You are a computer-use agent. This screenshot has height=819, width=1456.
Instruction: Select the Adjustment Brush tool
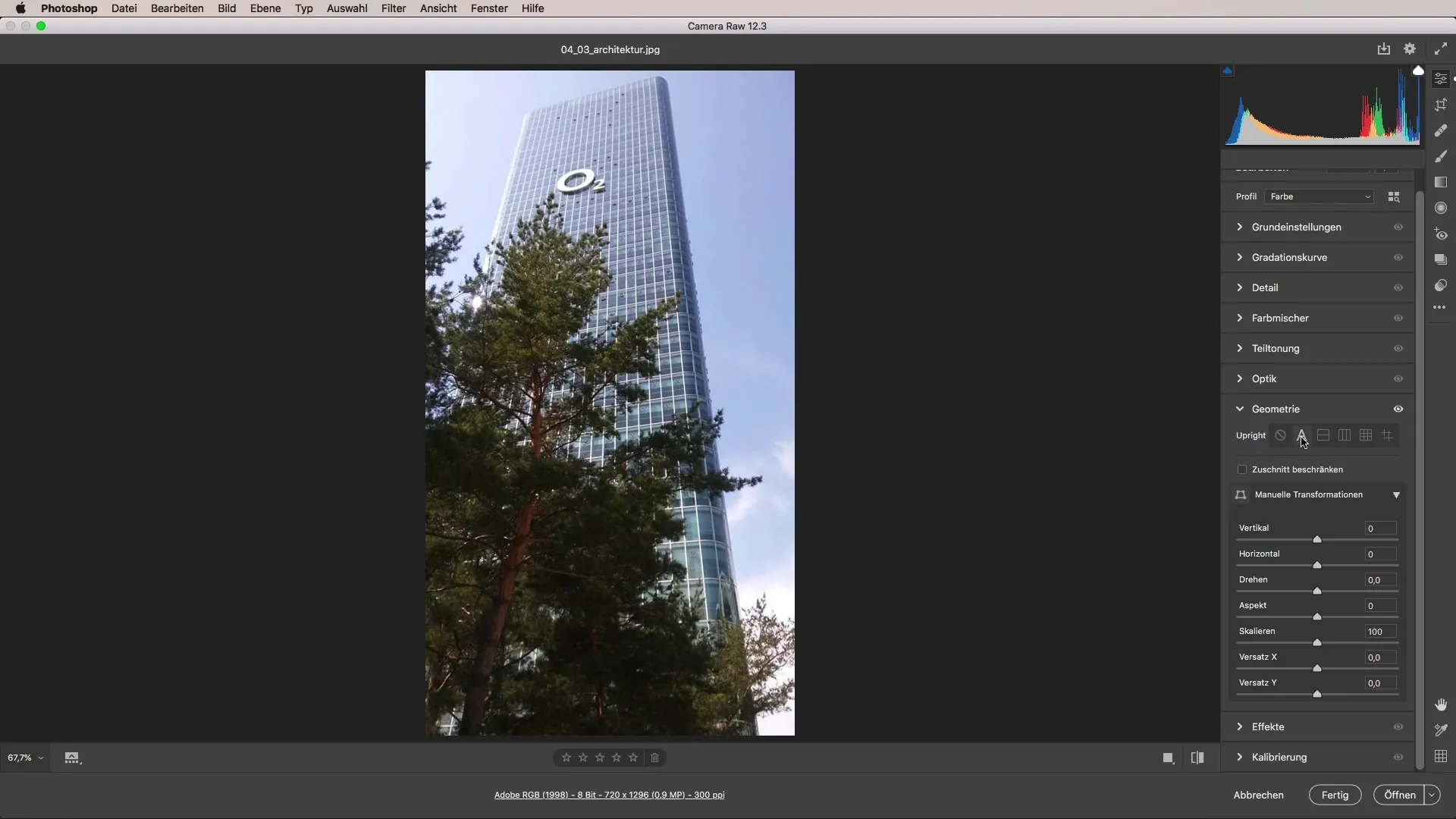pos(1441,156)
